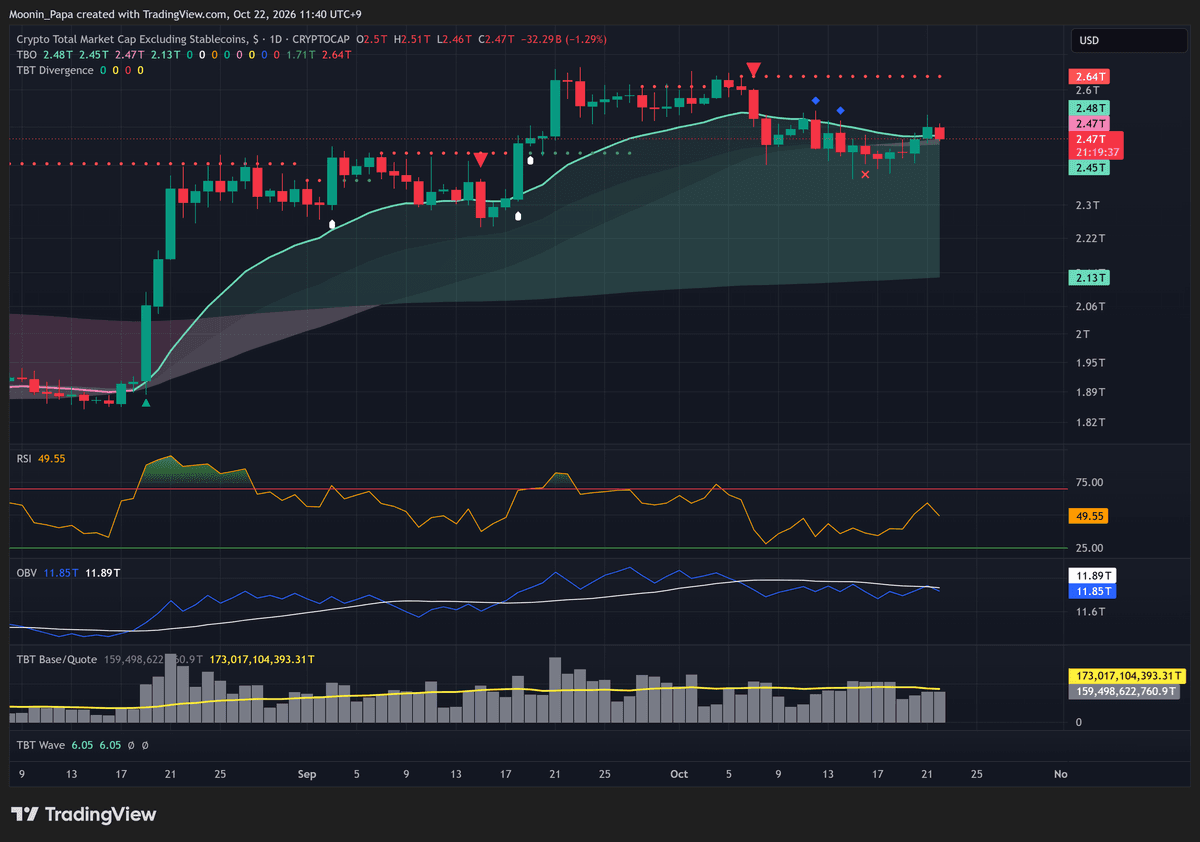Screen dimensions: 1200x842
Task: Click the 21:19:37 candle countdown label
Action: pos(1097,153)
